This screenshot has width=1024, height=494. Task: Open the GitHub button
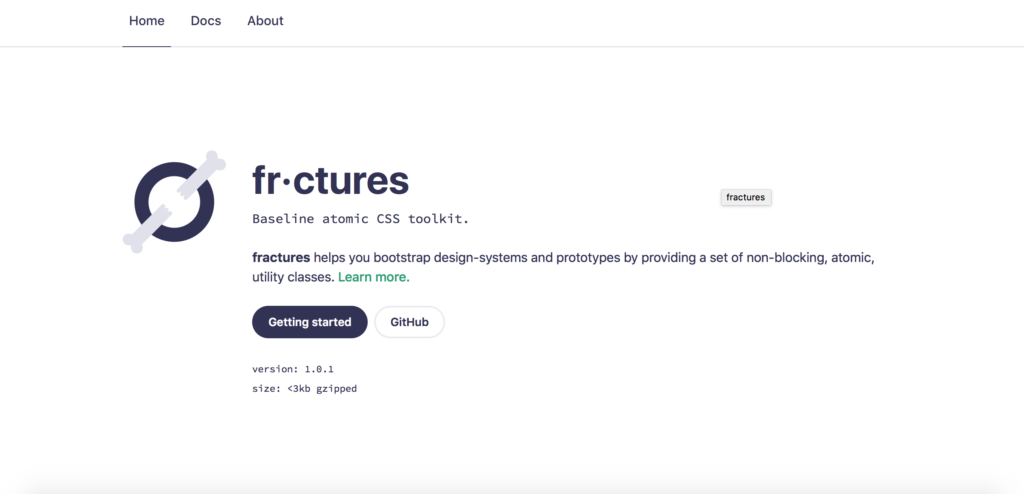point(409,322)
